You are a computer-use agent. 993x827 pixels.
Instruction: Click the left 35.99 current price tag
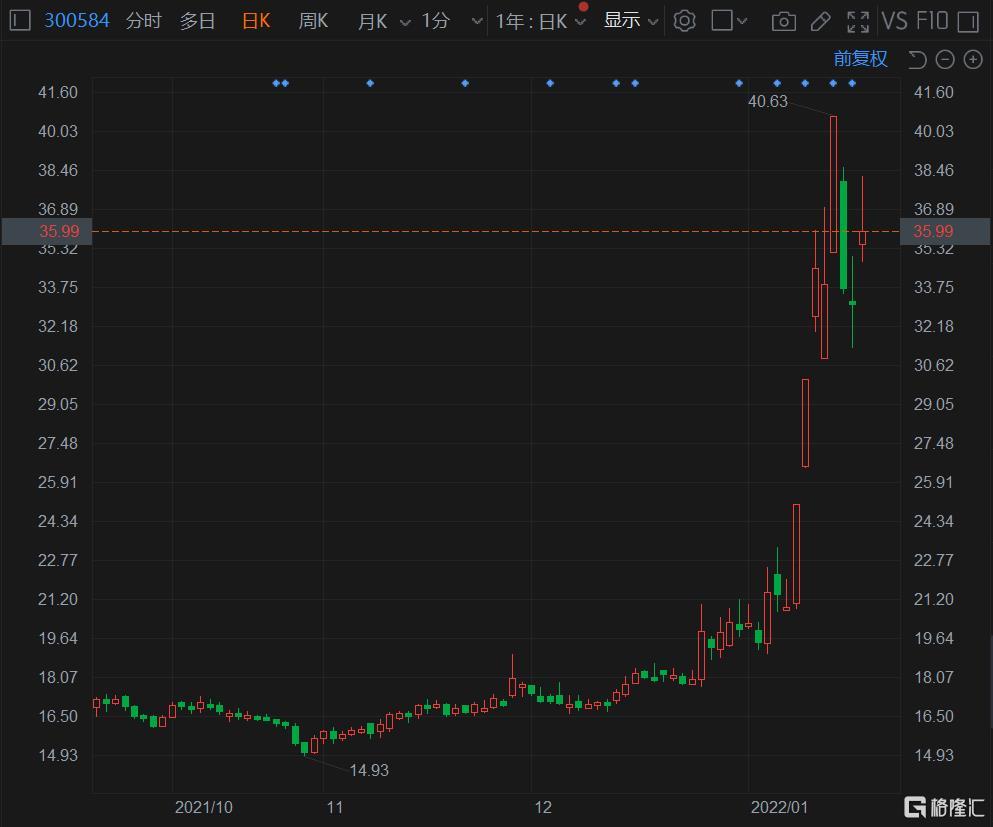[47, 231]
